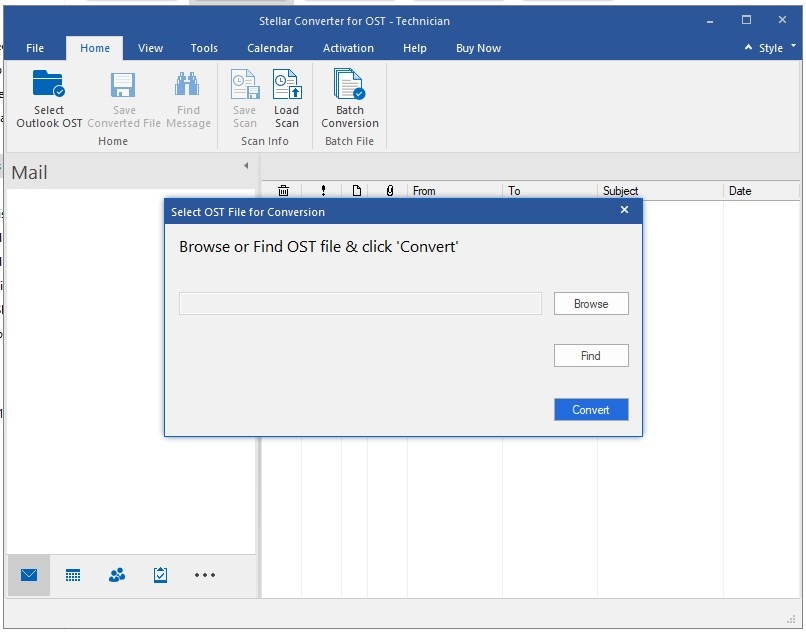
Task: Click Save Converted File ribbon icon
Action: (x=123, y=85)
